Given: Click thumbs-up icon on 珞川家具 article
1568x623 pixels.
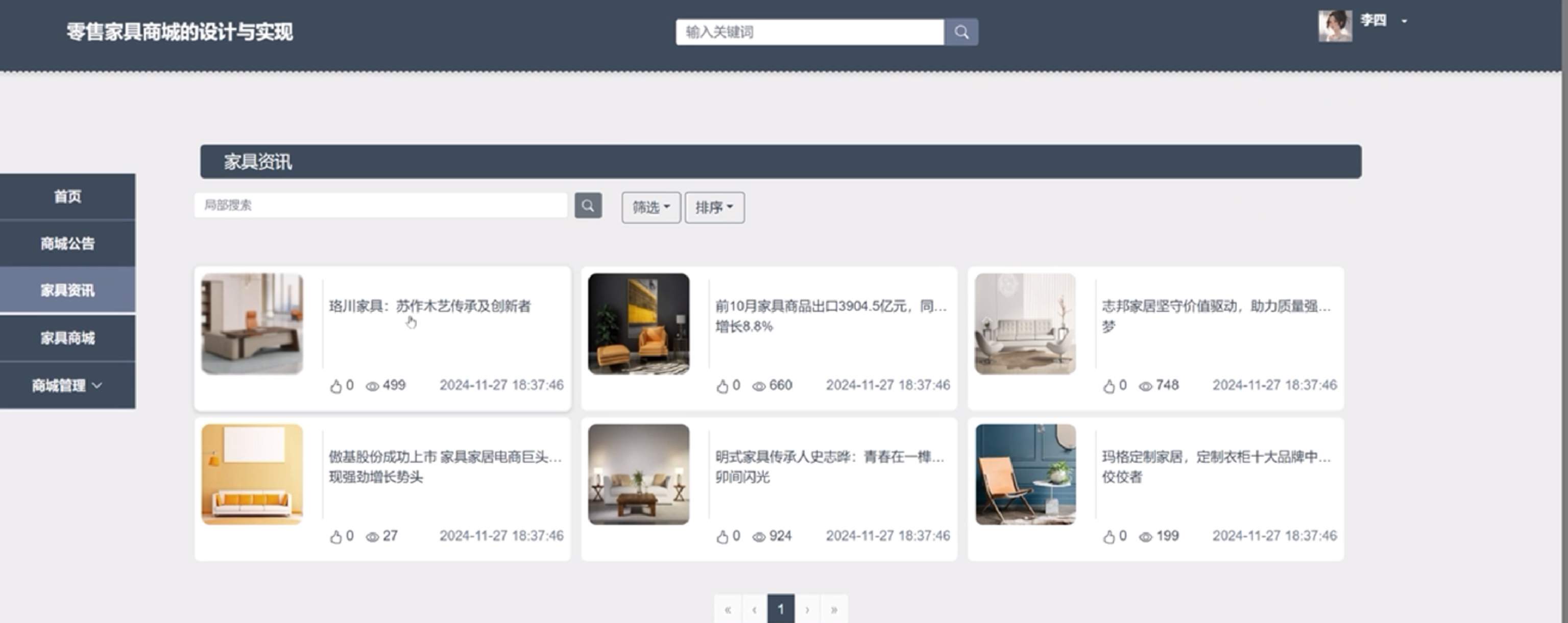Looking at the screenshot, I should (x=335, y=386).
